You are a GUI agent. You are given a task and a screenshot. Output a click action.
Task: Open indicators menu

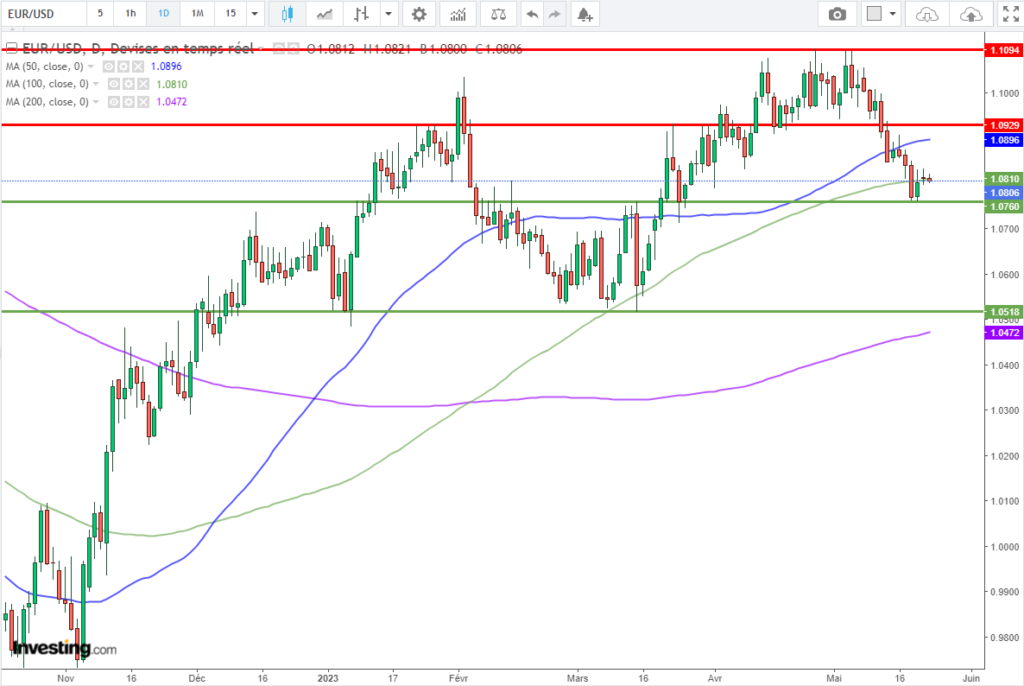point(458,14)
